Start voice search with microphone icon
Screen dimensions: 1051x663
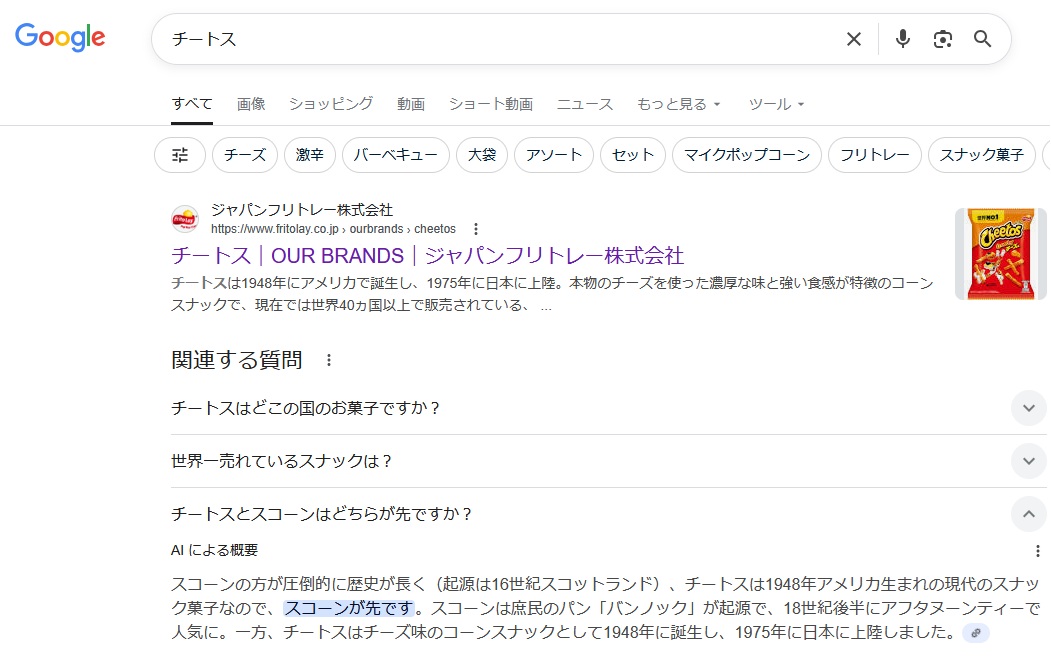click(x=903, y=39)
